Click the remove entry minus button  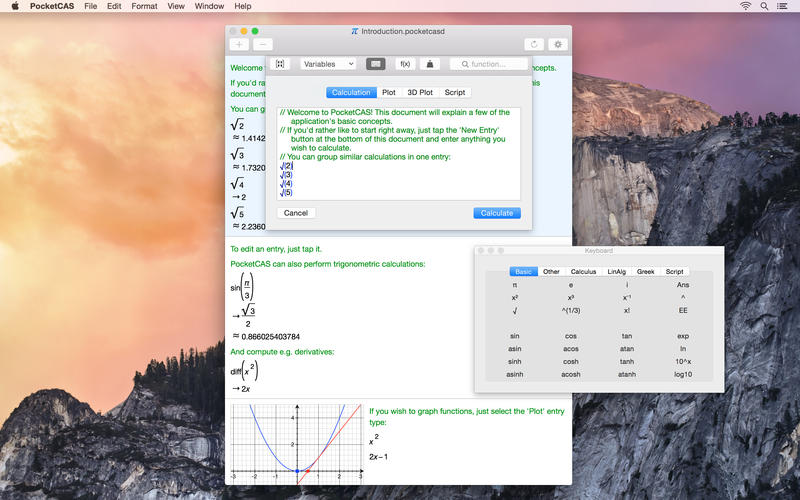click(x=263, y=44)
